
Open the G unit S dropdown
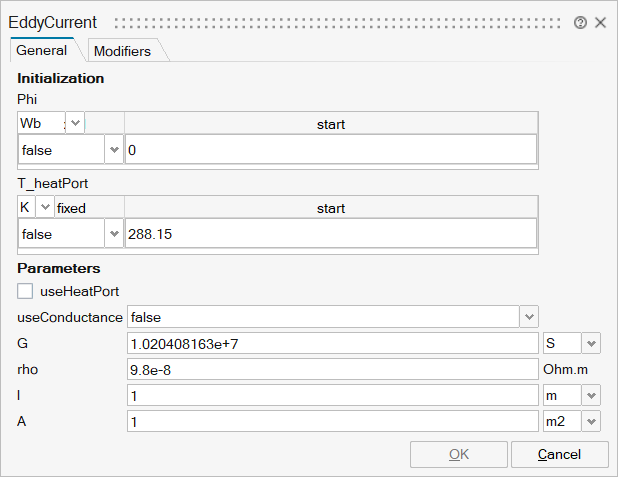point(591,343)
